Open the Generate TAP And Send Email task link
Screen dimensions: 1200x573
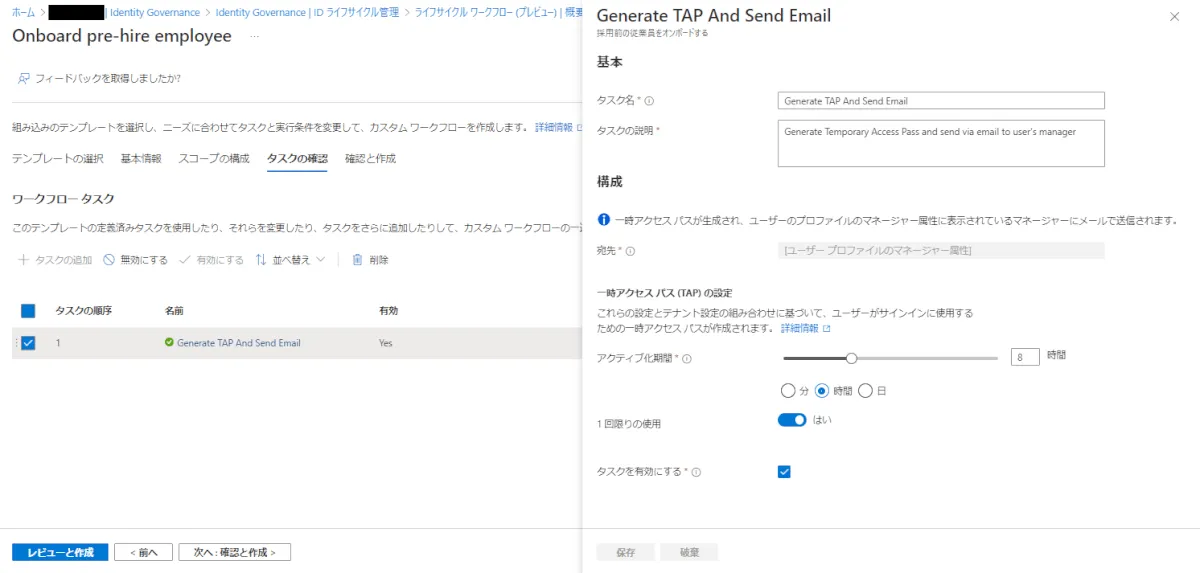tap(238, 343)
